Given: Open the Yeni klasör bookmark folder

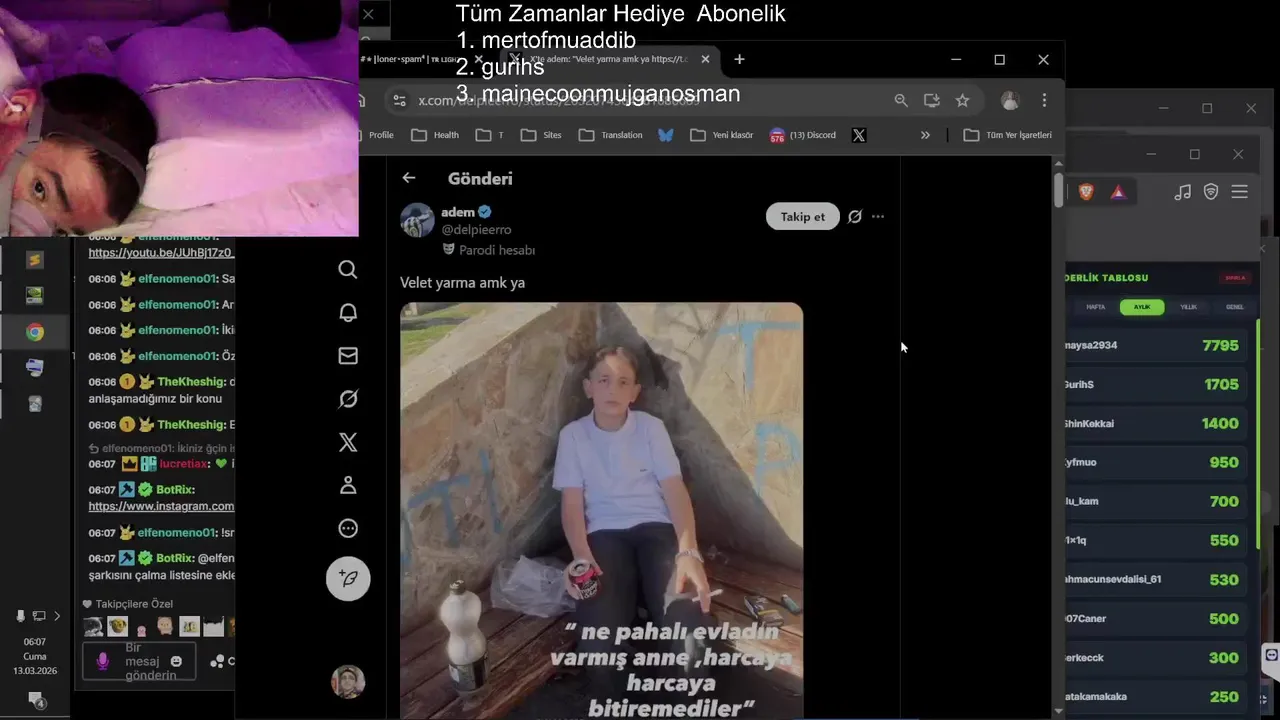Looking at the screenshot, I should pyautogui.click(x=722, y=135).
